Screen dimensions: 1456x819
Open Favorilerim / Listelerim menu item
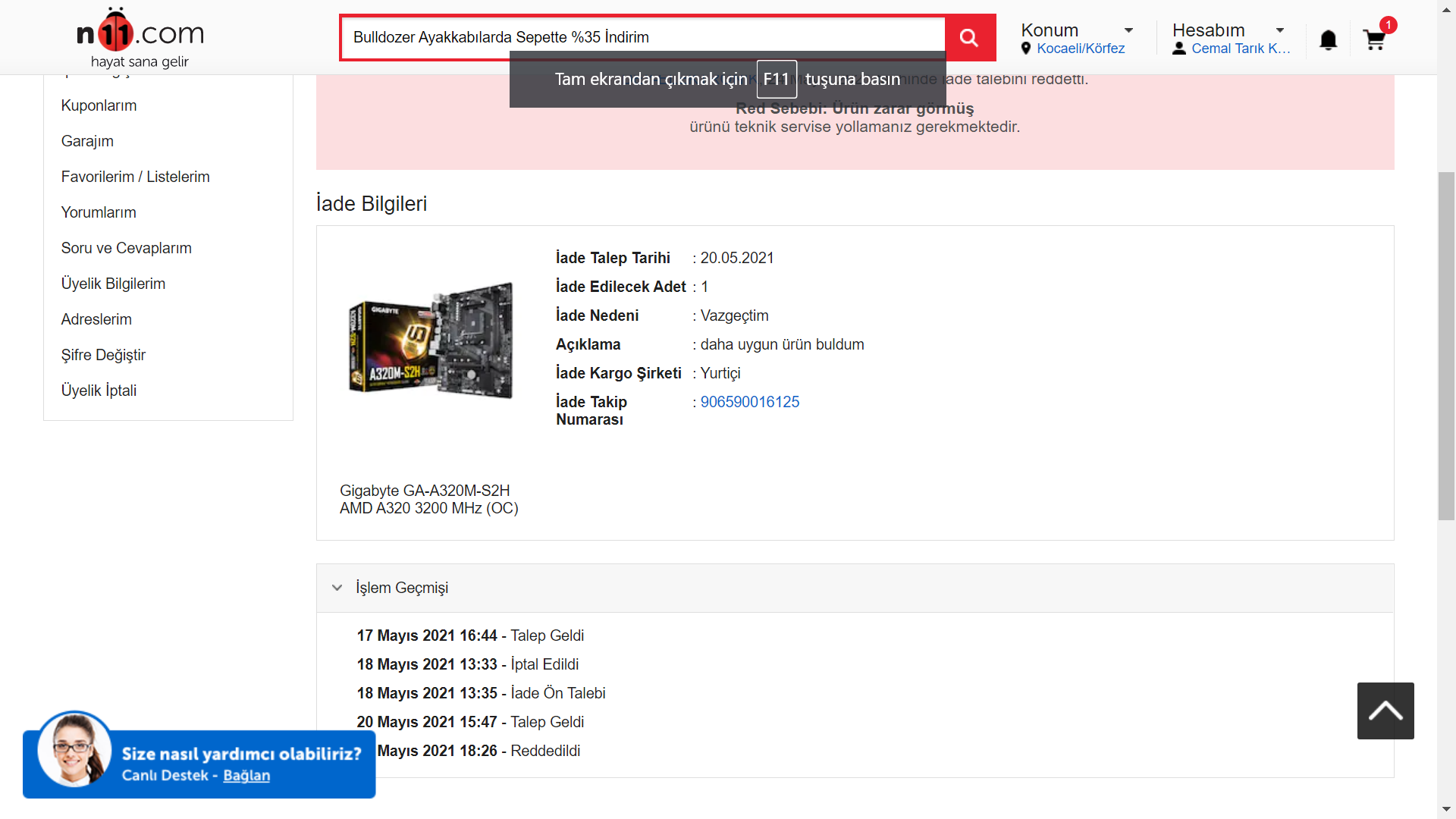coord(135,177)
